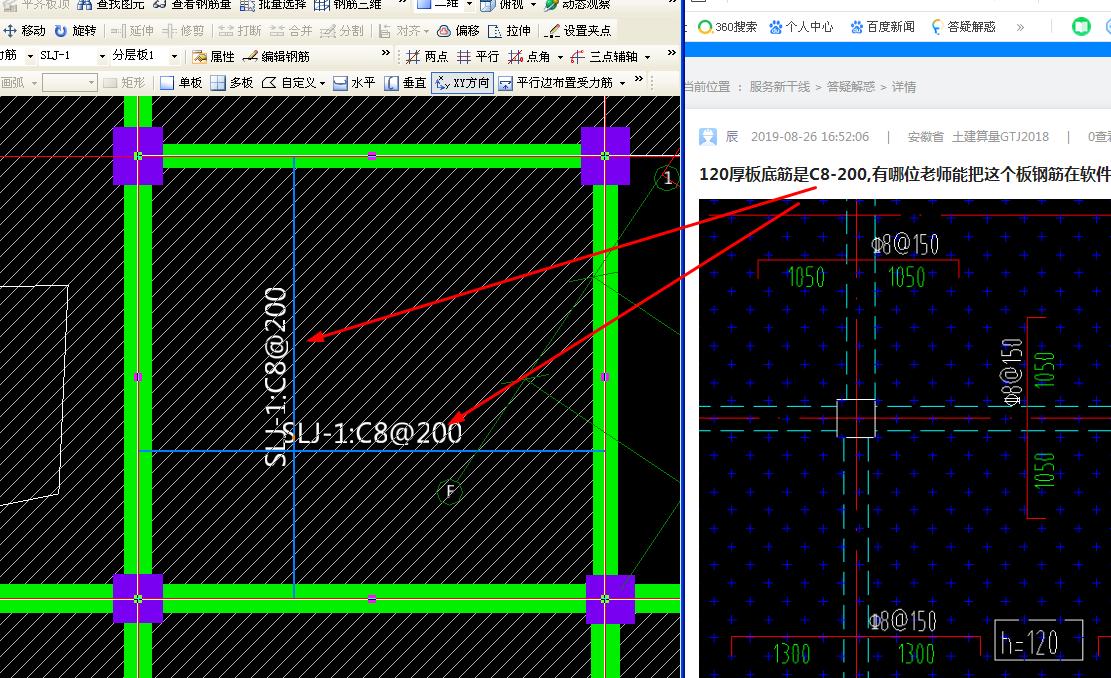
Task: Expand more bookmarks chevron in browser
Action: tap(1020, 27)
